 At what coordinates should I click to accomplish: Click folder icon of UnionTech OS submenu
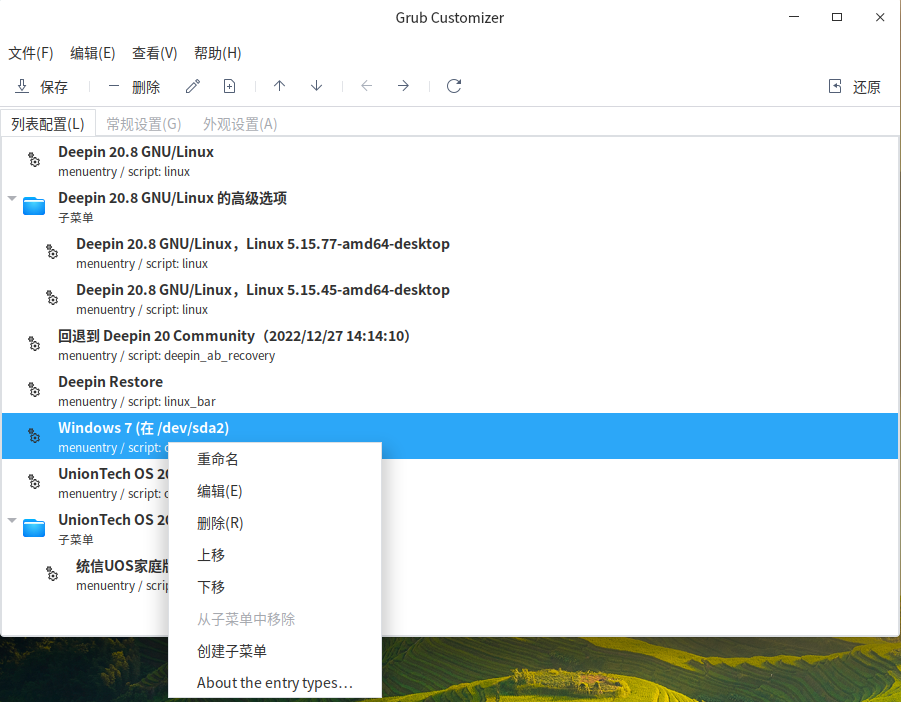click(x=34, y=527)
